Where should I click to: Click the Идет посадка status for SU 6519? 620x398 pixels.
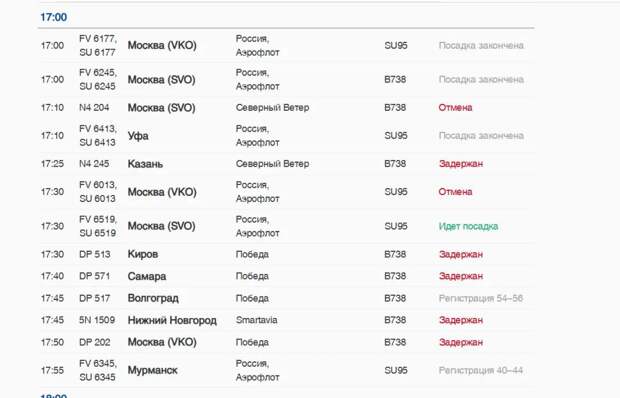[x=468, y=226]
